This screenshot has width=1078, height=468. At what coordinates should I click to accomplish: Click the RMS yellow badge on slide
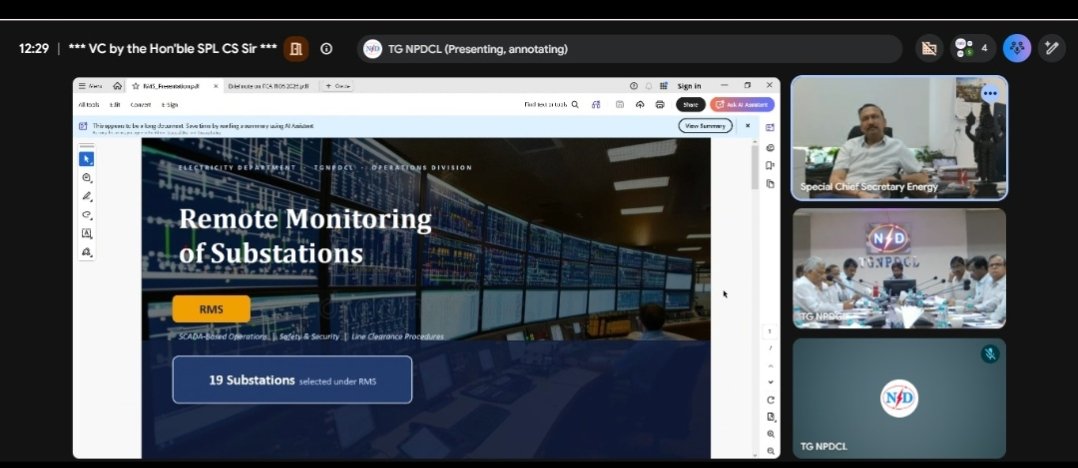211,309
